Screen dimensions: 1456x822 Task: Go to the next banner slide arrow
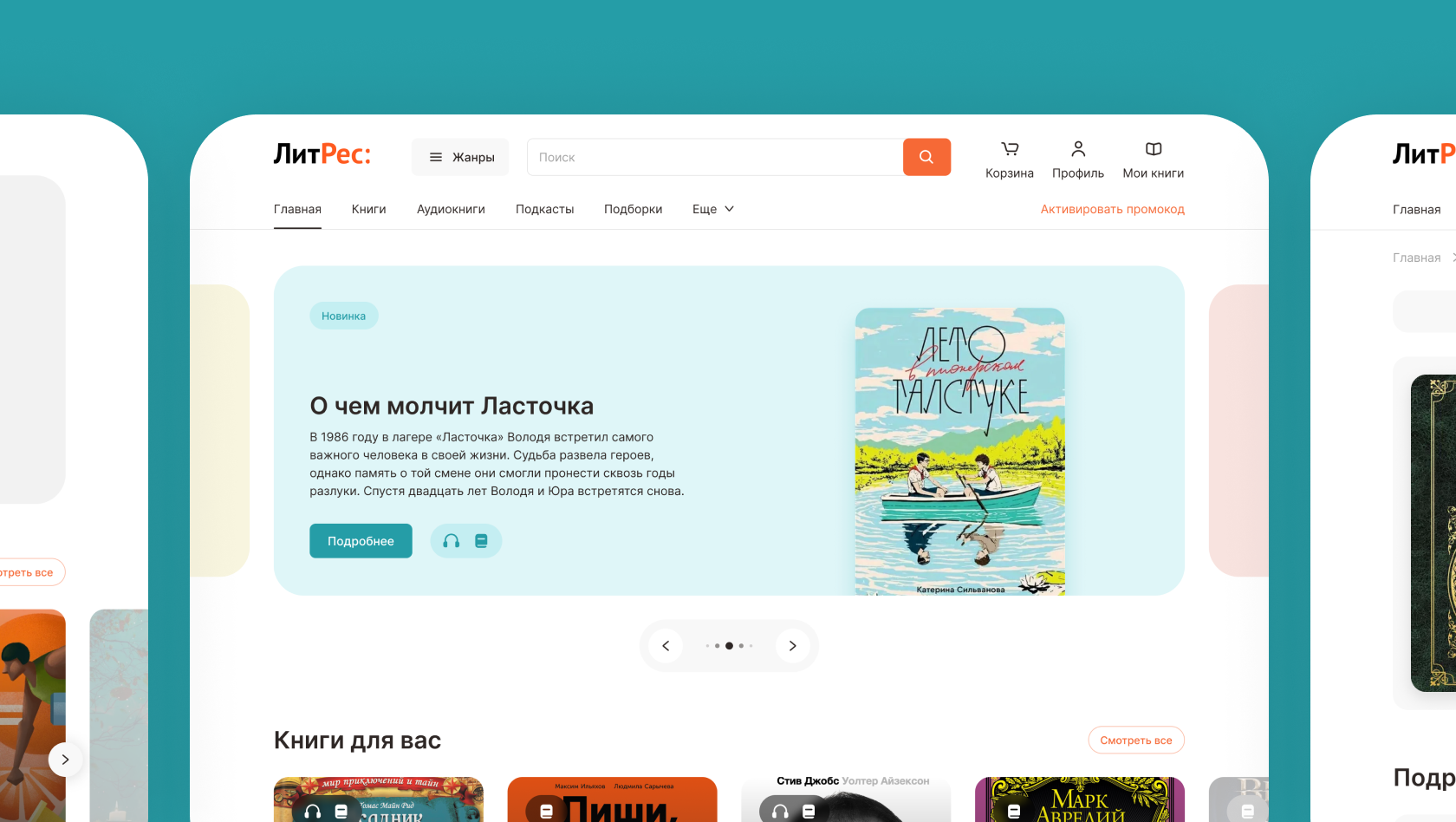(x=792, y=646)
